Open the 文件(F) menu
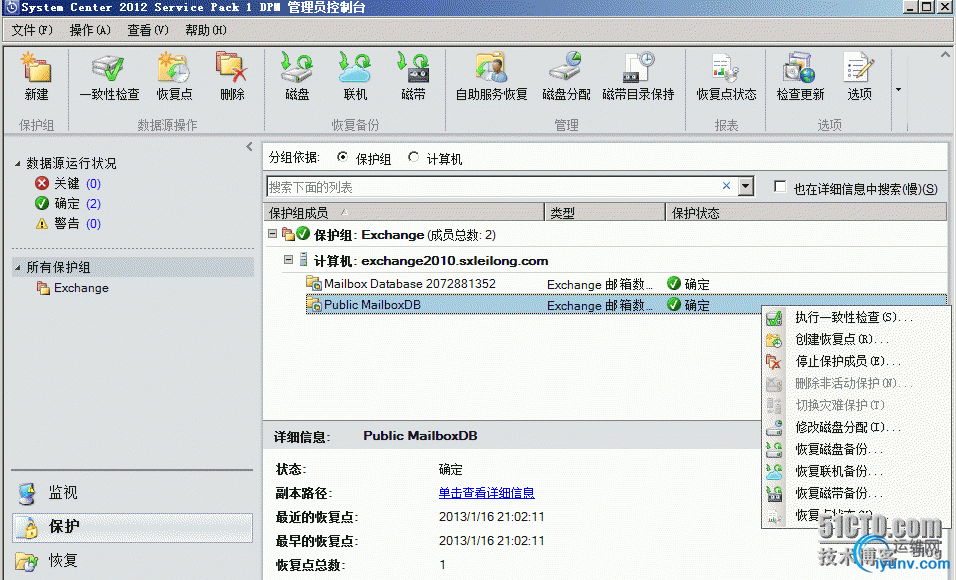956x580 pixels. tap(32, 30)
